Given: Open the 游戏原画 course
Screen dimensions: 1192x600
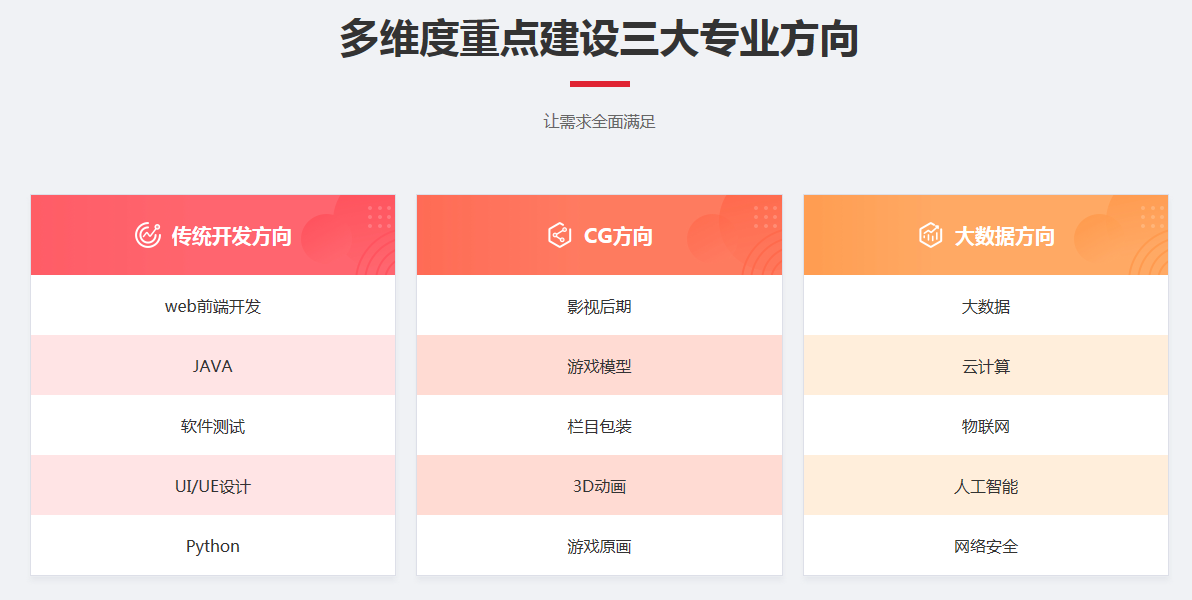Looking at the screenshot, I should point(599,546).
